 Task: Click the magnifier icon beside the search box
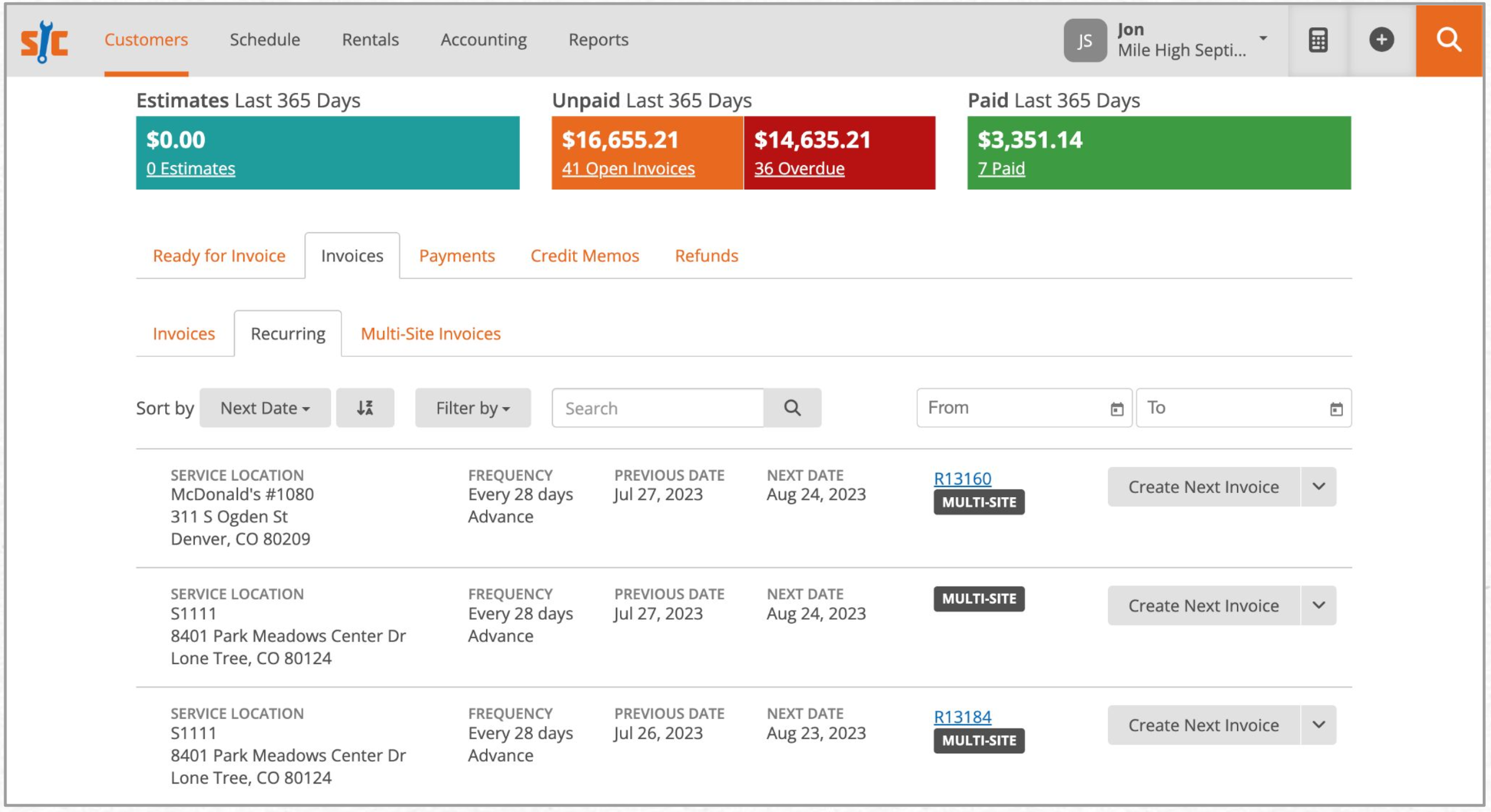(792, 407)
